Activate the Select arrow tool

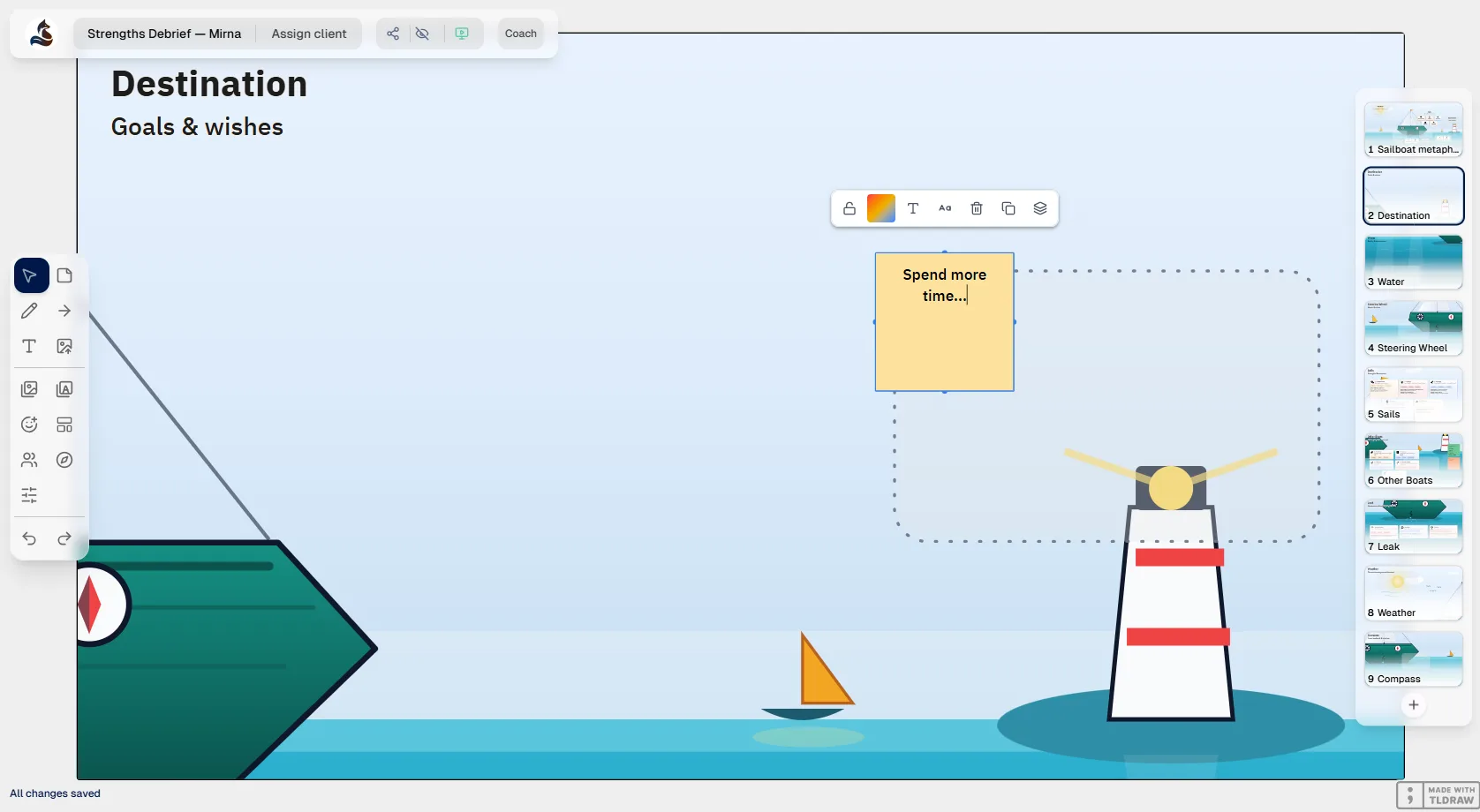31,275
